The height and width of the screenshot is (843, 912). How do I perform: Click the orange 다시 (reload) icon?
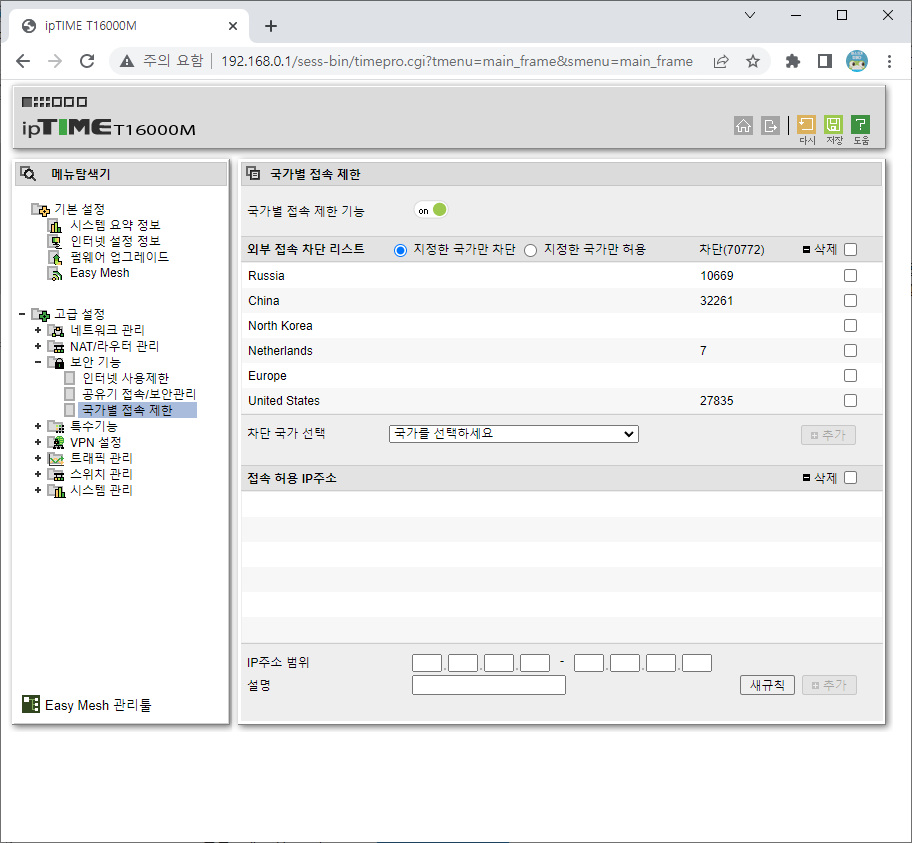click(x=806, y=125)
